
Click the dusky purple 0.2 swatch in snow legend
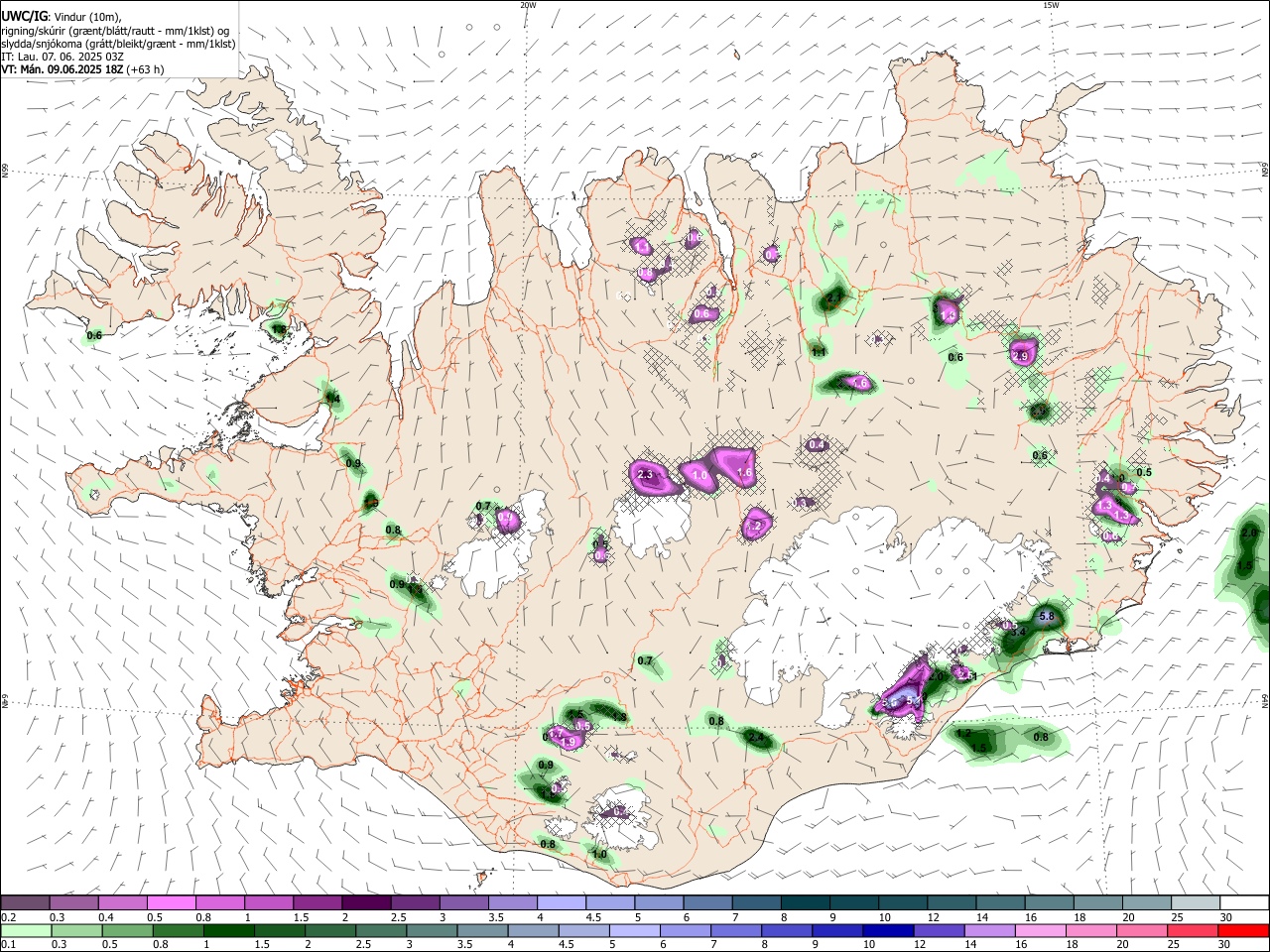click(x=25, y=902)
